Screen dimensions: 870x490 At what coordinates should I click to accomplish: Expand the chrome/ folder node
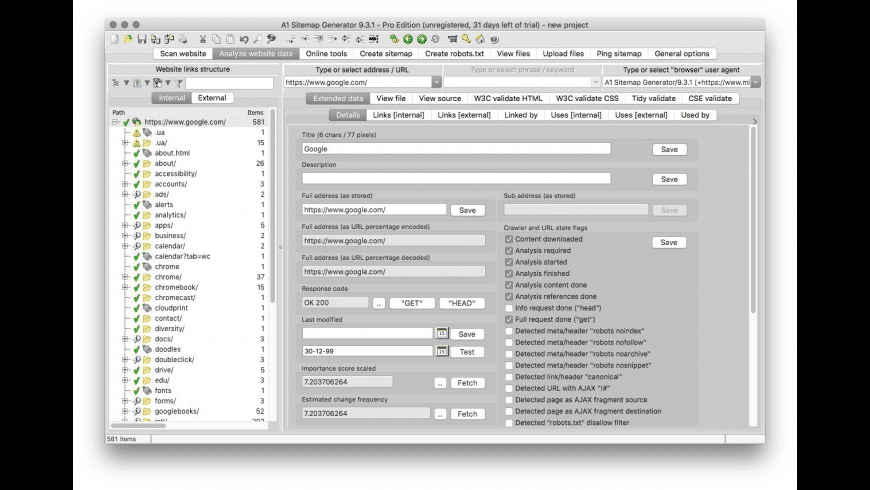pos(125,277)
